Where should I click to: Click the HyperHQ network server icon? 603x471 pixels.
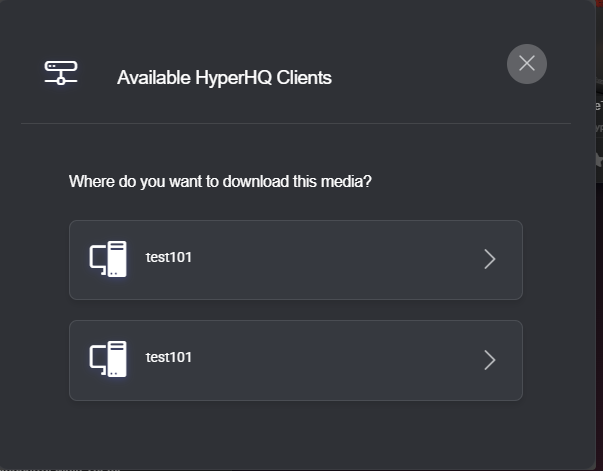coord(61,73)
